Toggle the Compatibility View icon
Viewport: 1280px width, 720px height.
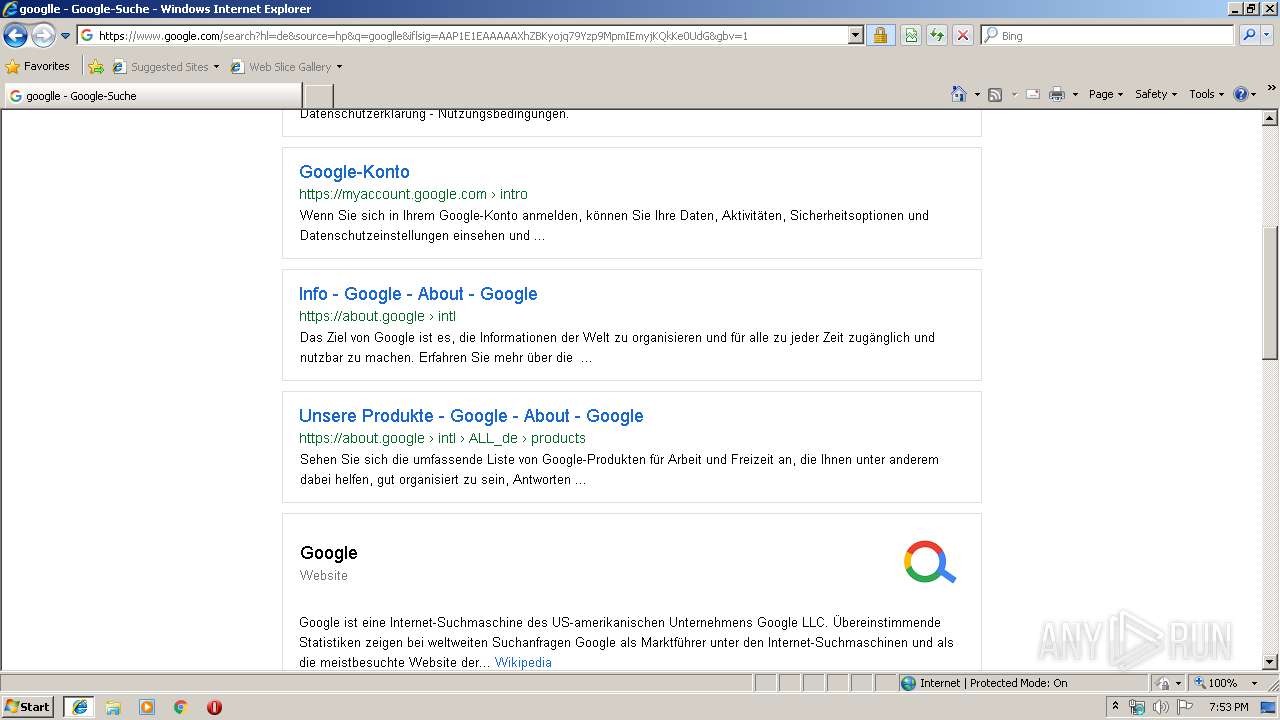point(911,35)
